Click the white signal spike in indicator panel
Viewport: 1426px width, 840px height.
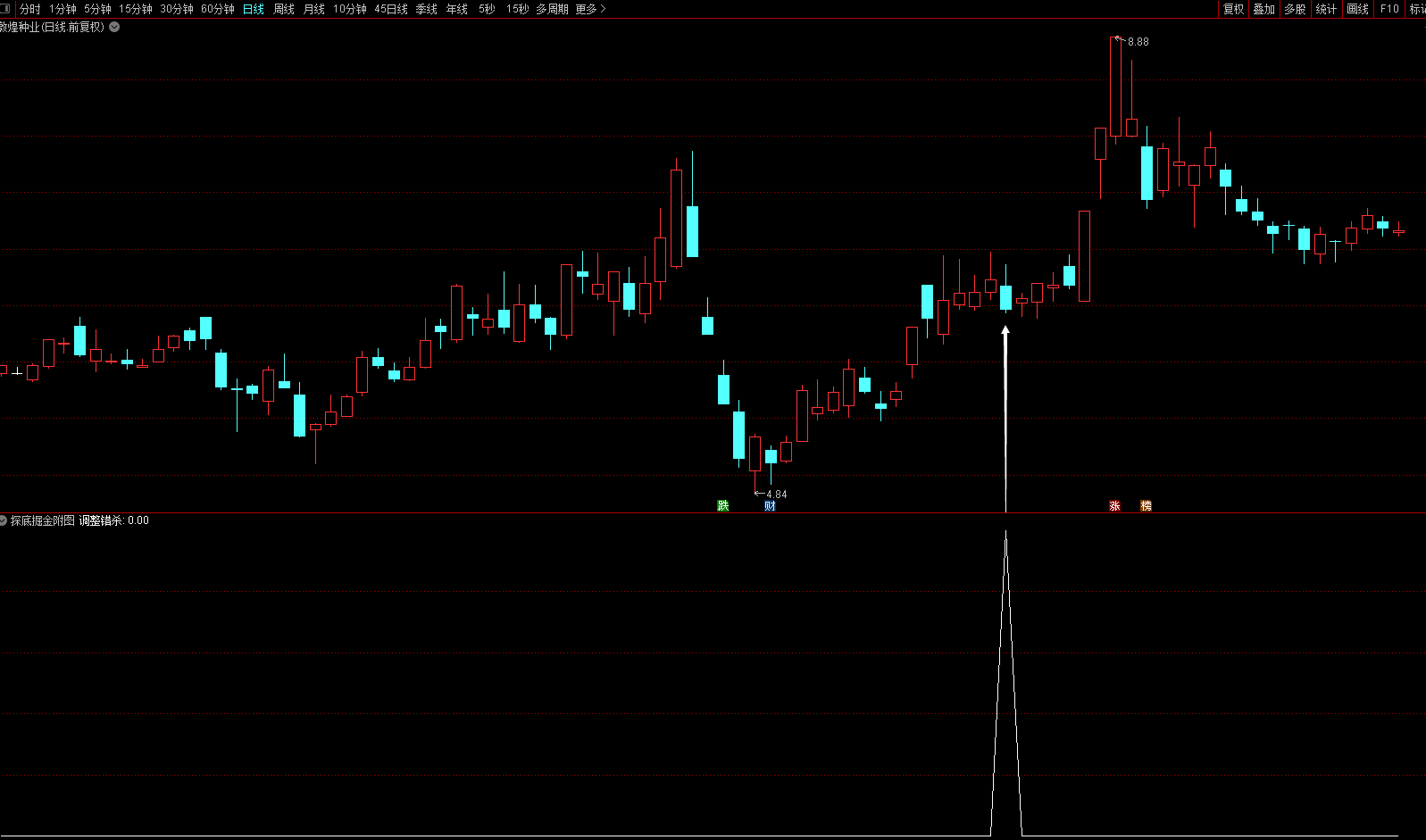click(1005, 684)
